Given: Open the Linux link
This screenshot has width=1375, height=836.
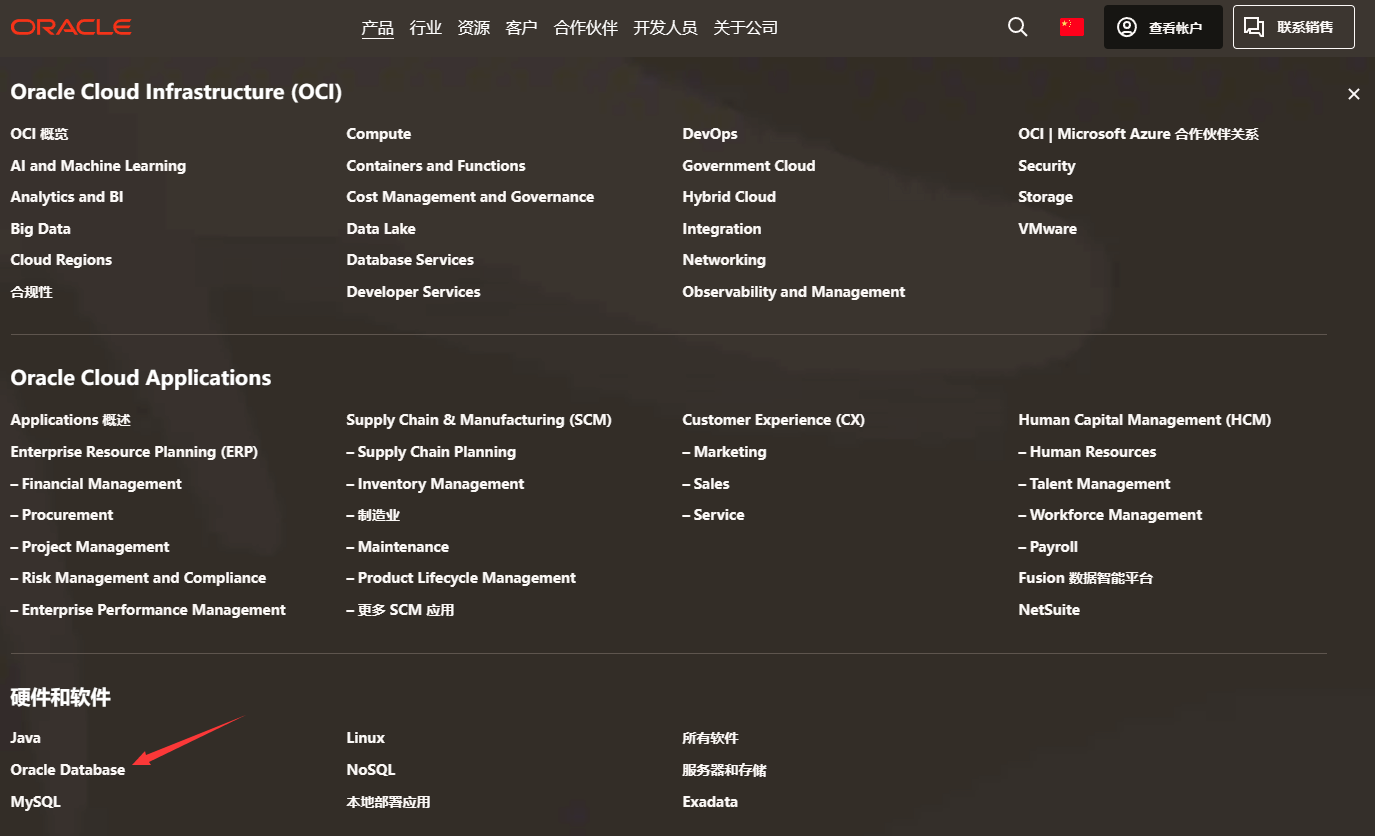Looking at the screenshot, I should tap(366, 738).
